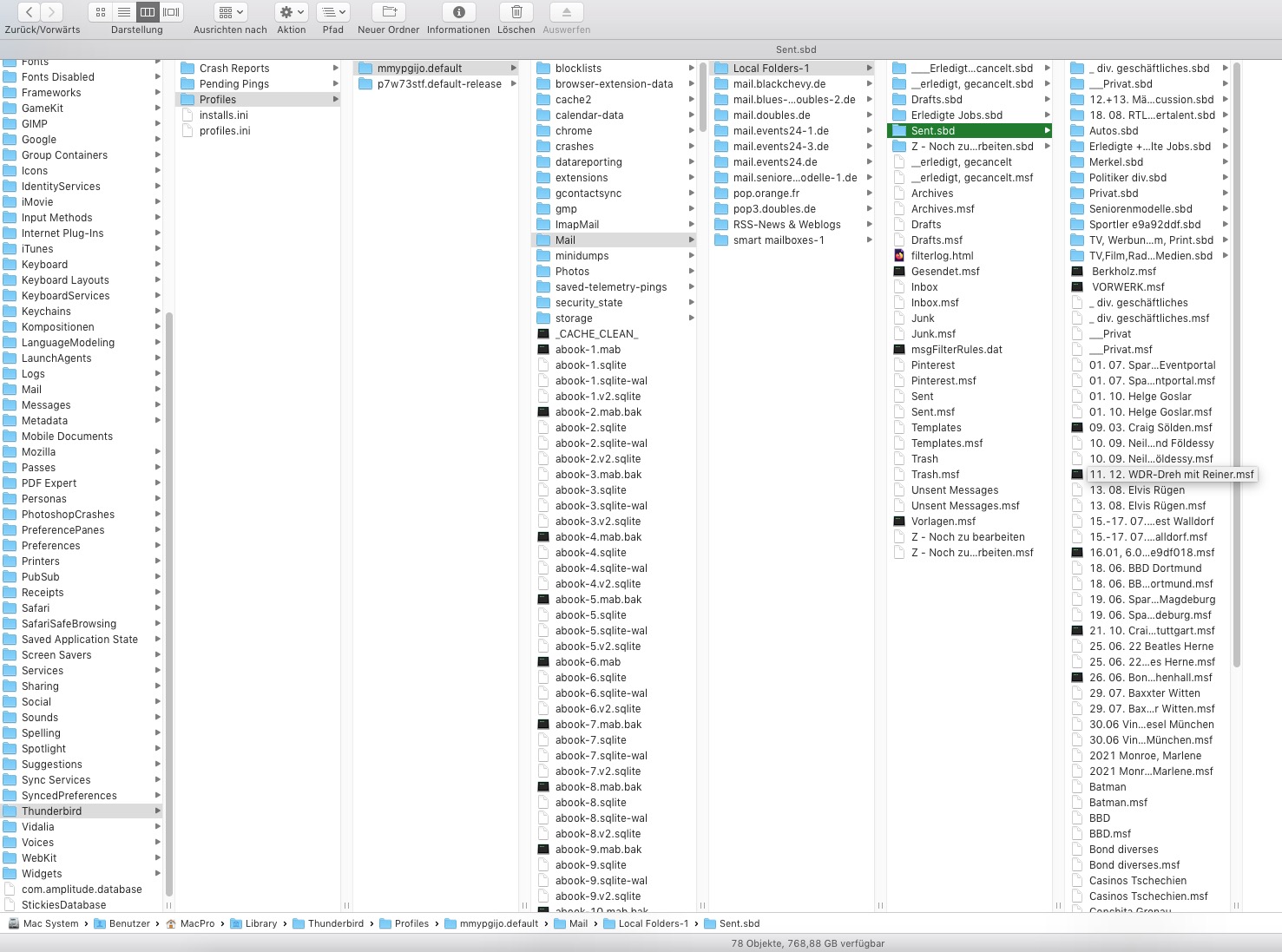The height and width of the screenshot is (952, 1282).
Task: Open the Ausrichten nach dropdown
Action: tap(231, 12)
